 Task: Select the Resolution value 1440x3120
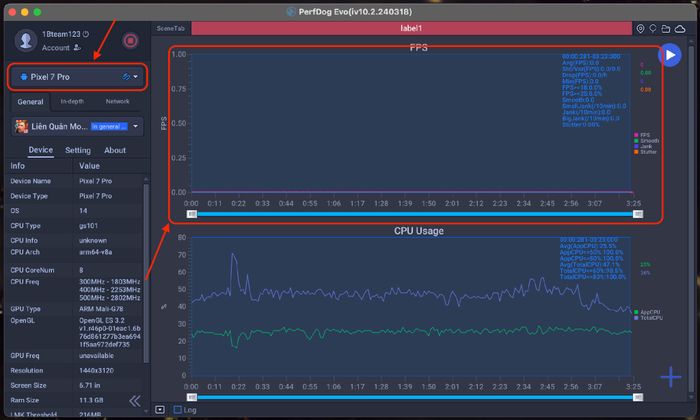point(96,370)
